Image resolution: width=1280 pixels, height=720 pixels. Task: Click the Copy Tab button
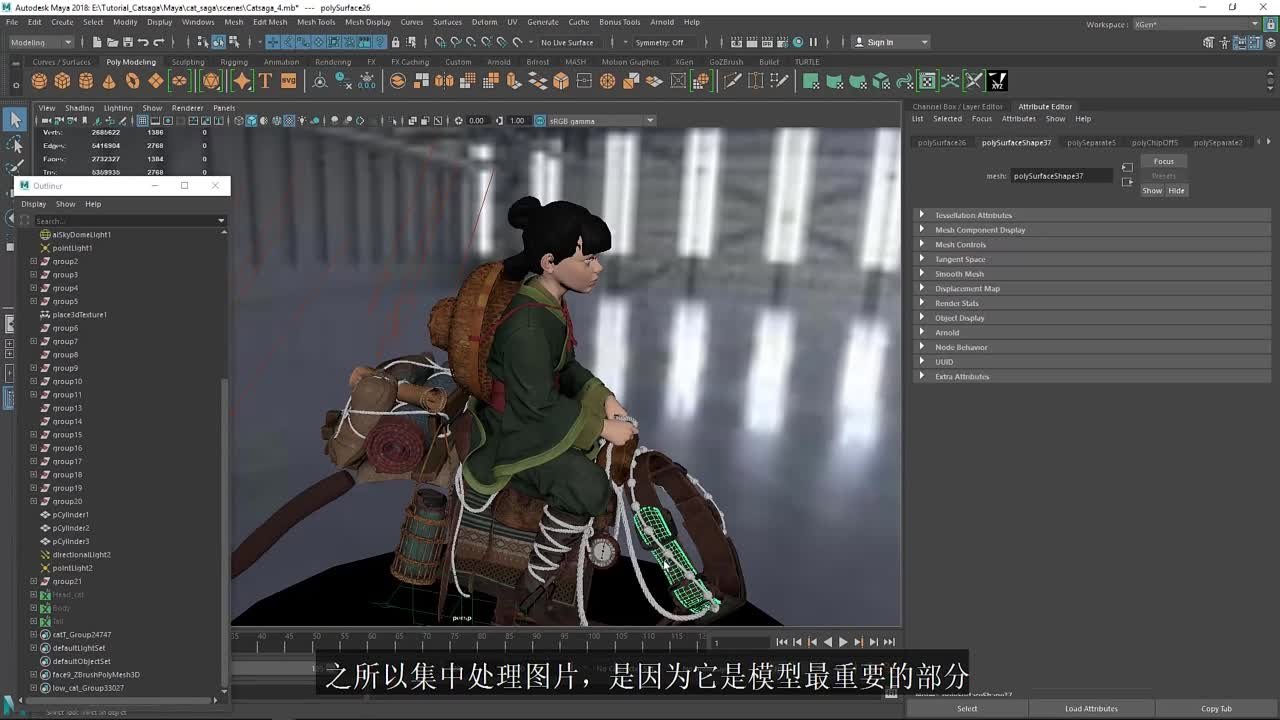(1216, 708)
